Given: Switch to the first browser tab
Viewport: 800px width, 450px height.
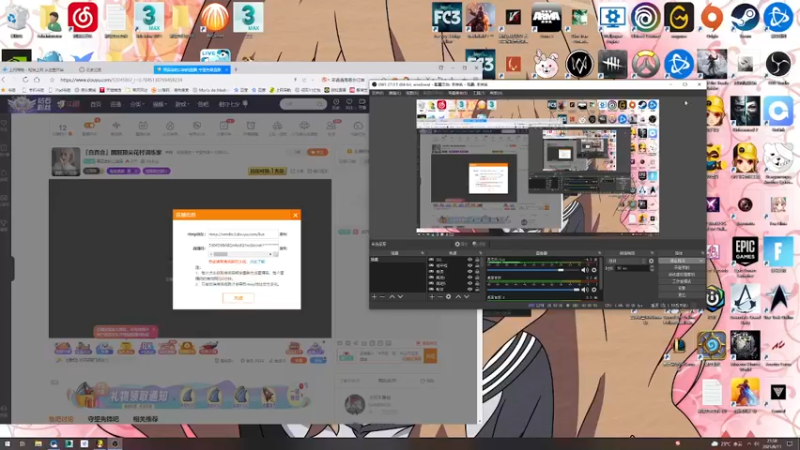Looking at the screenshot, I should click(x=36, y=69).
